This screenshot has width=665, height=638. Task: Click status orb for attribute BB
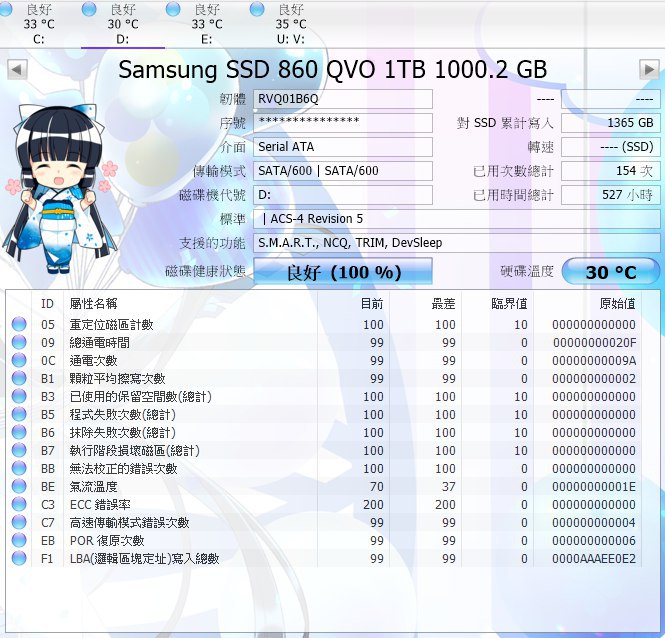[x=19, y=468]
